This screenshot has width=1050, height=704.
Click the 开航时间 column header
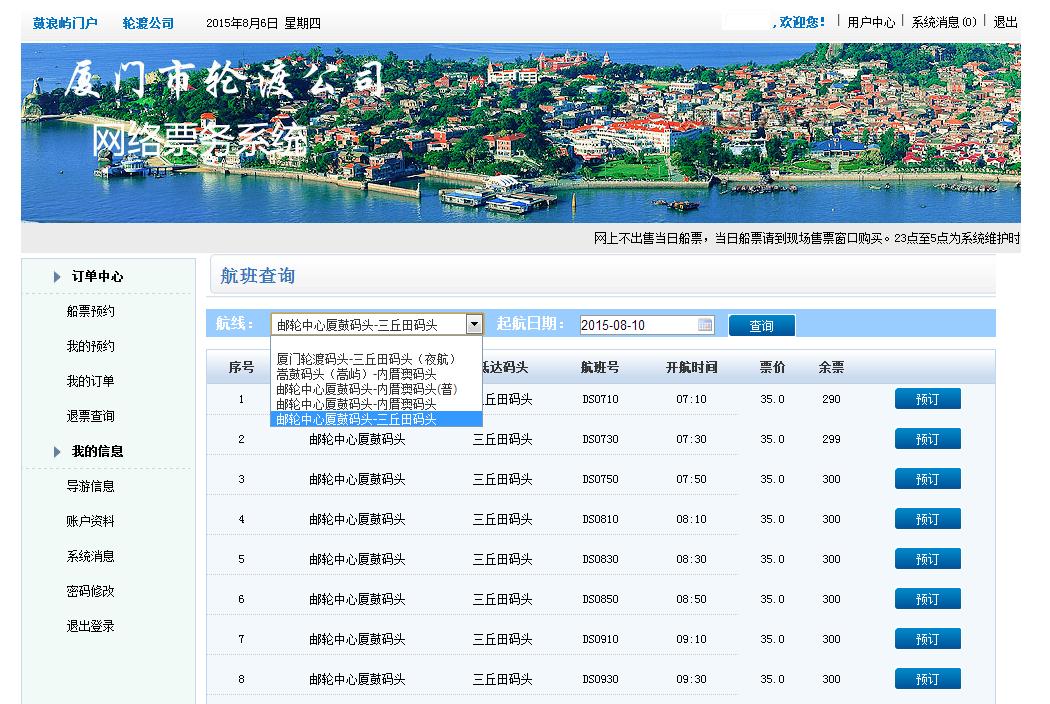click(691, 367)
